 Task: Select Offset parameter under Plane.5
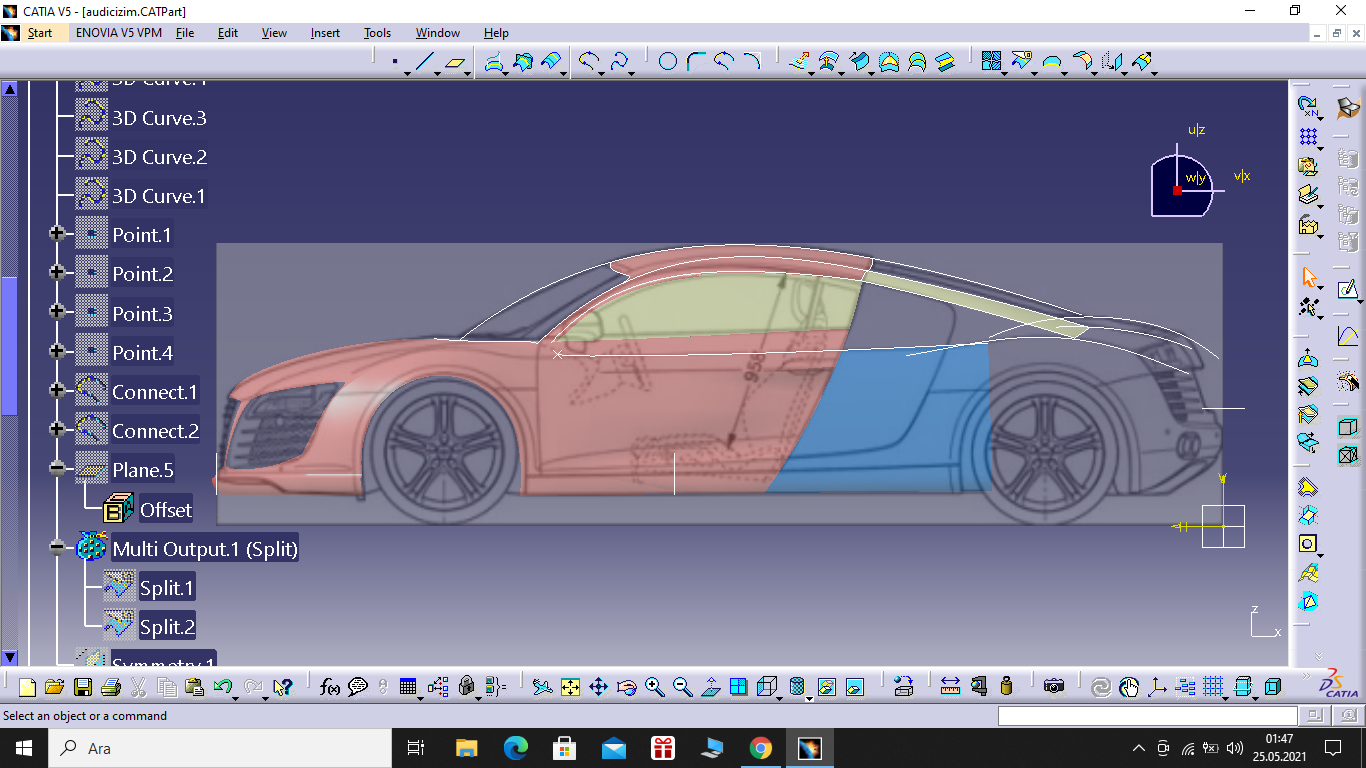click(165, 510)
